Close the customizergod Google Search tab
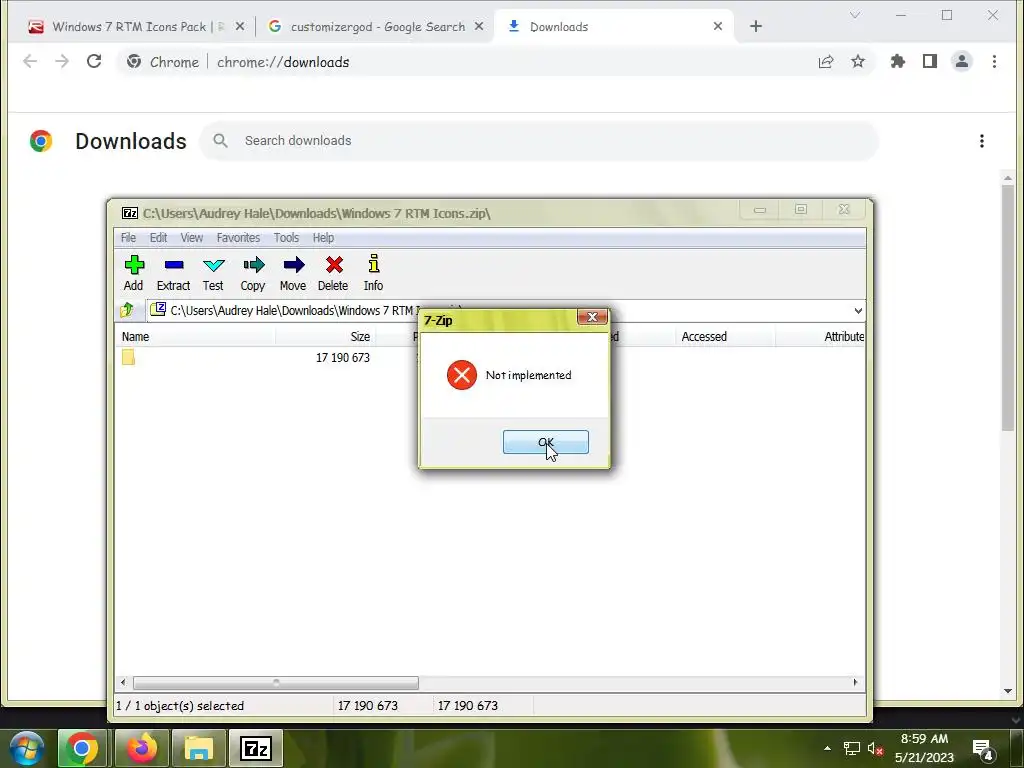 [479, 26]
